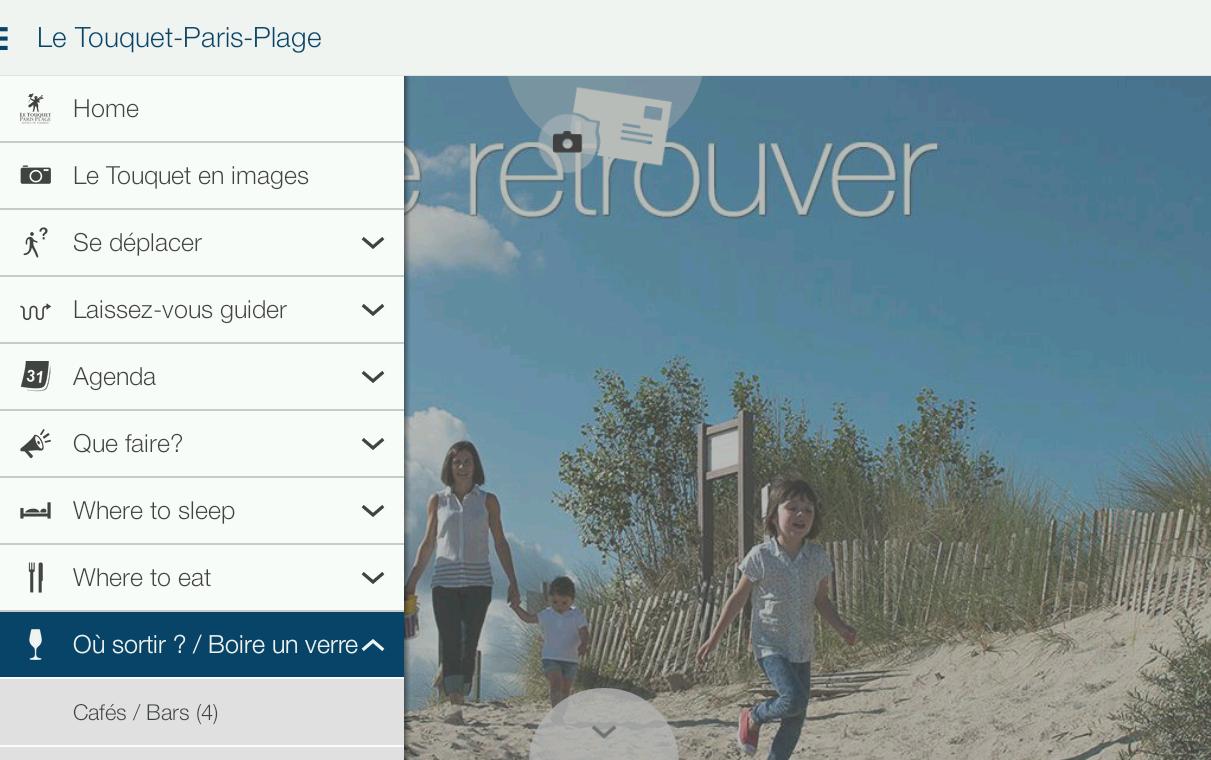Click the beach family photo
Image resolution: width=1211 pixels, height=760 pixels.
tap(808, 418)
